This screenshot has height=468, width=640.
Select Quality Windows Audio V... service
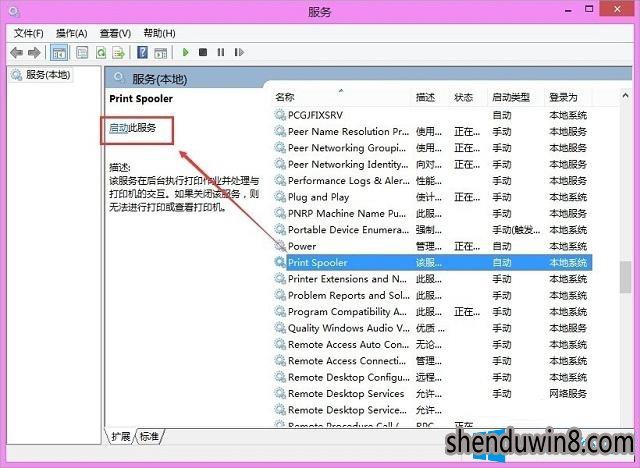[433, 328]
